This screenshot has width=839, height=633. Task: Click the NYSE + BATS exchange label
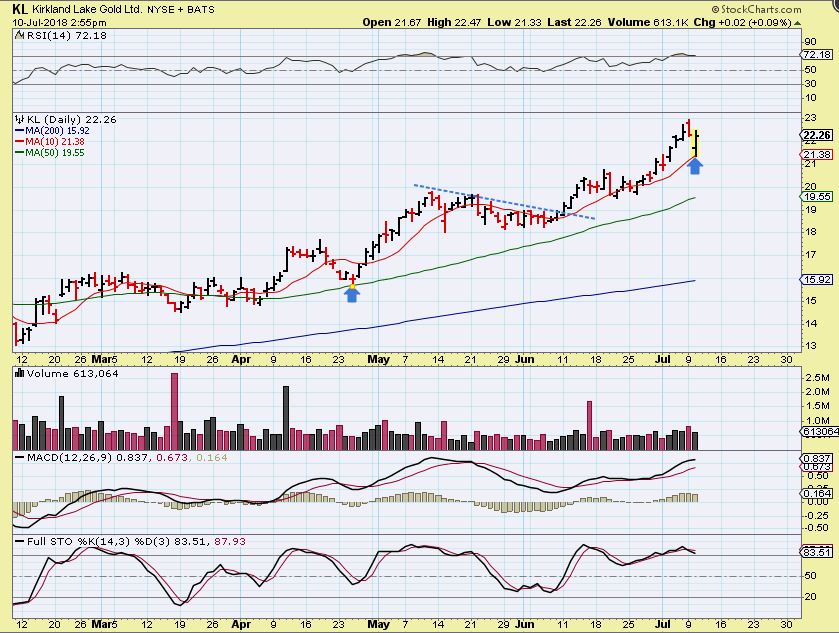pos(181,10)
